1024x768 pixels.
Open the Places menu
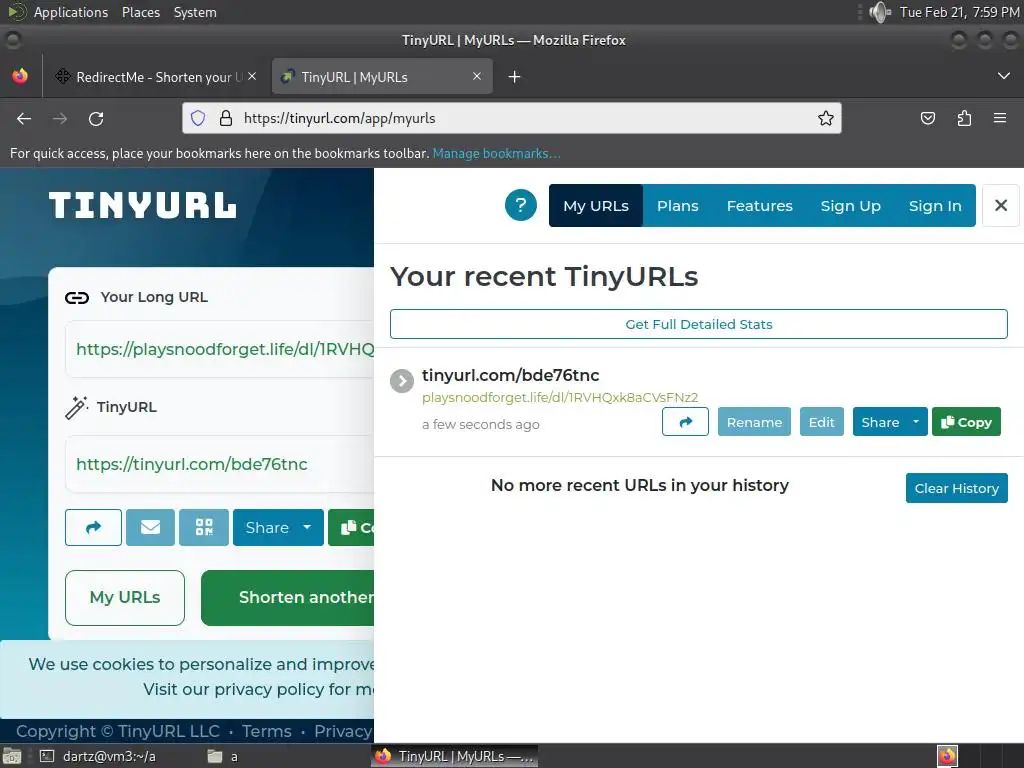coord(140,12)
